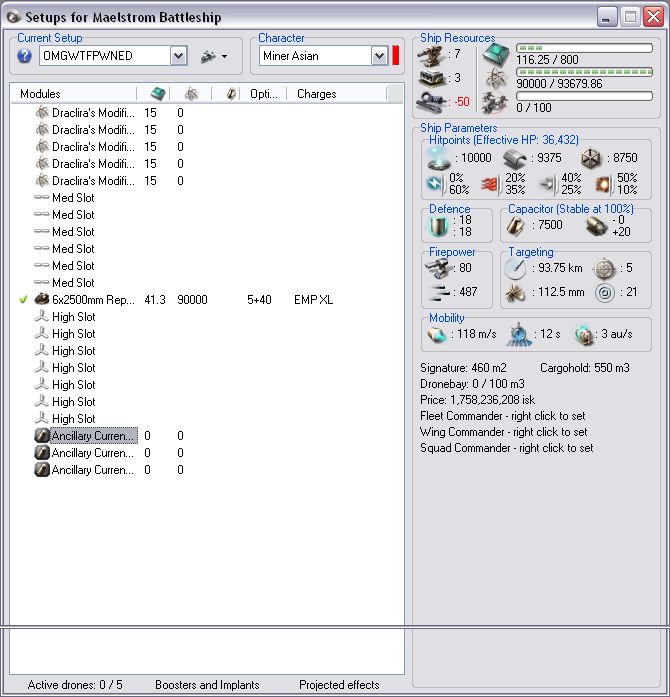Click the thermal resistance icon
670x697 pixels.
(x=490, y=184)
